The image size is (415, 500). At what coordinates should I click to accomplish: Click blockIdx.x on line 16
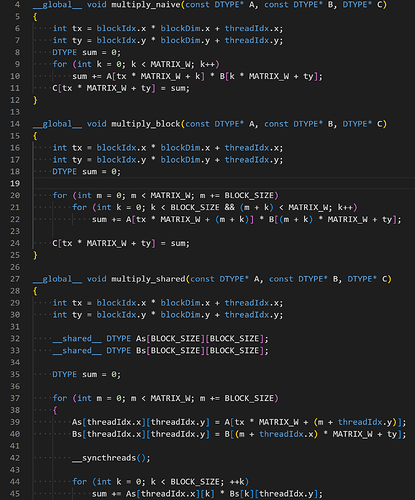(121, 148)
